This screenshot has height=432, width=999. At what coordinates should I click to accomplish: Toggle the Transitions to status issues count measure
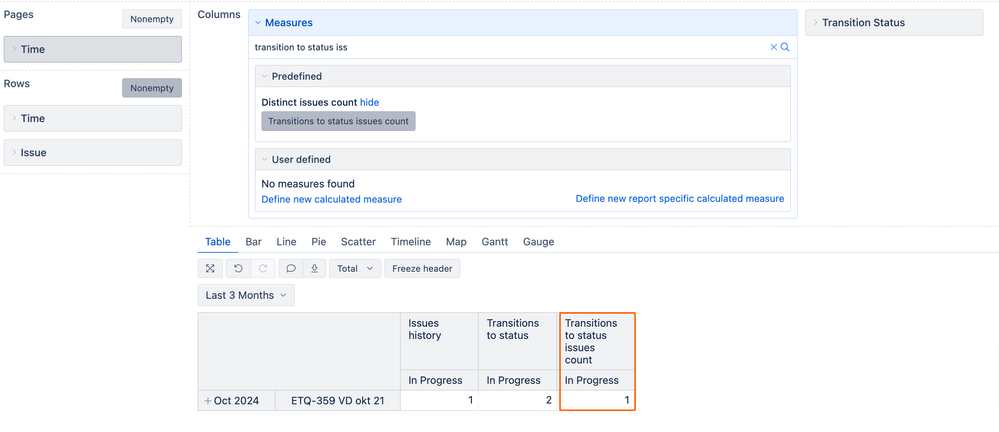[338, 121]
